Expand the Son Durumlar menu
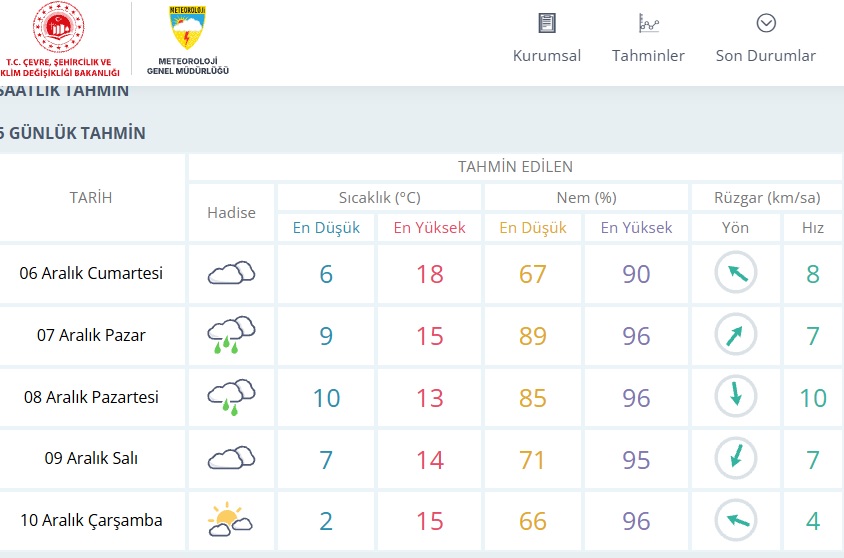This screenshot has width=844, height=558. 766,56
